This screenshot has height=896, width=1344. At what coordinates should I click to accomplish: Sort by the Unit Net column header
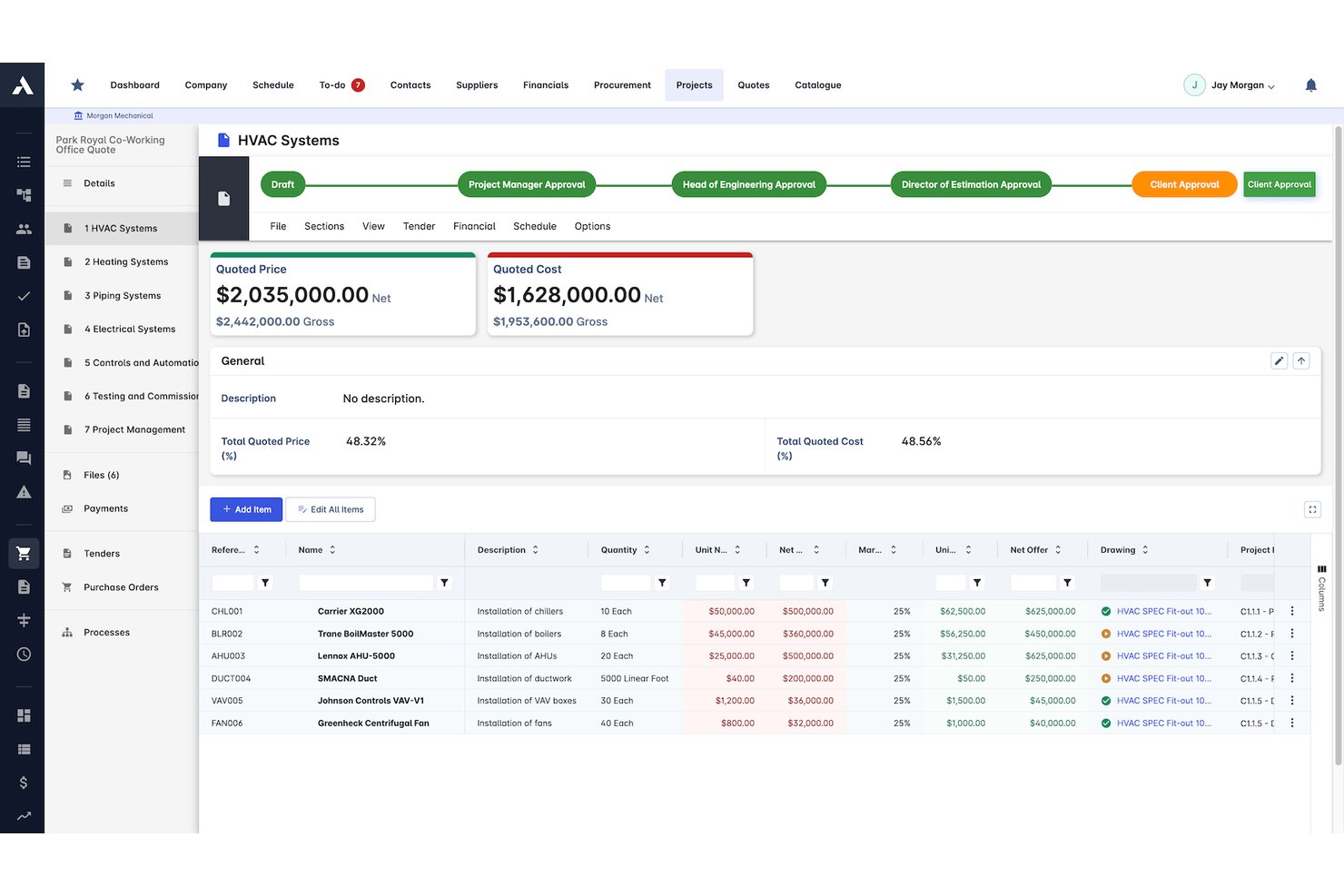(x=718, y=550)
